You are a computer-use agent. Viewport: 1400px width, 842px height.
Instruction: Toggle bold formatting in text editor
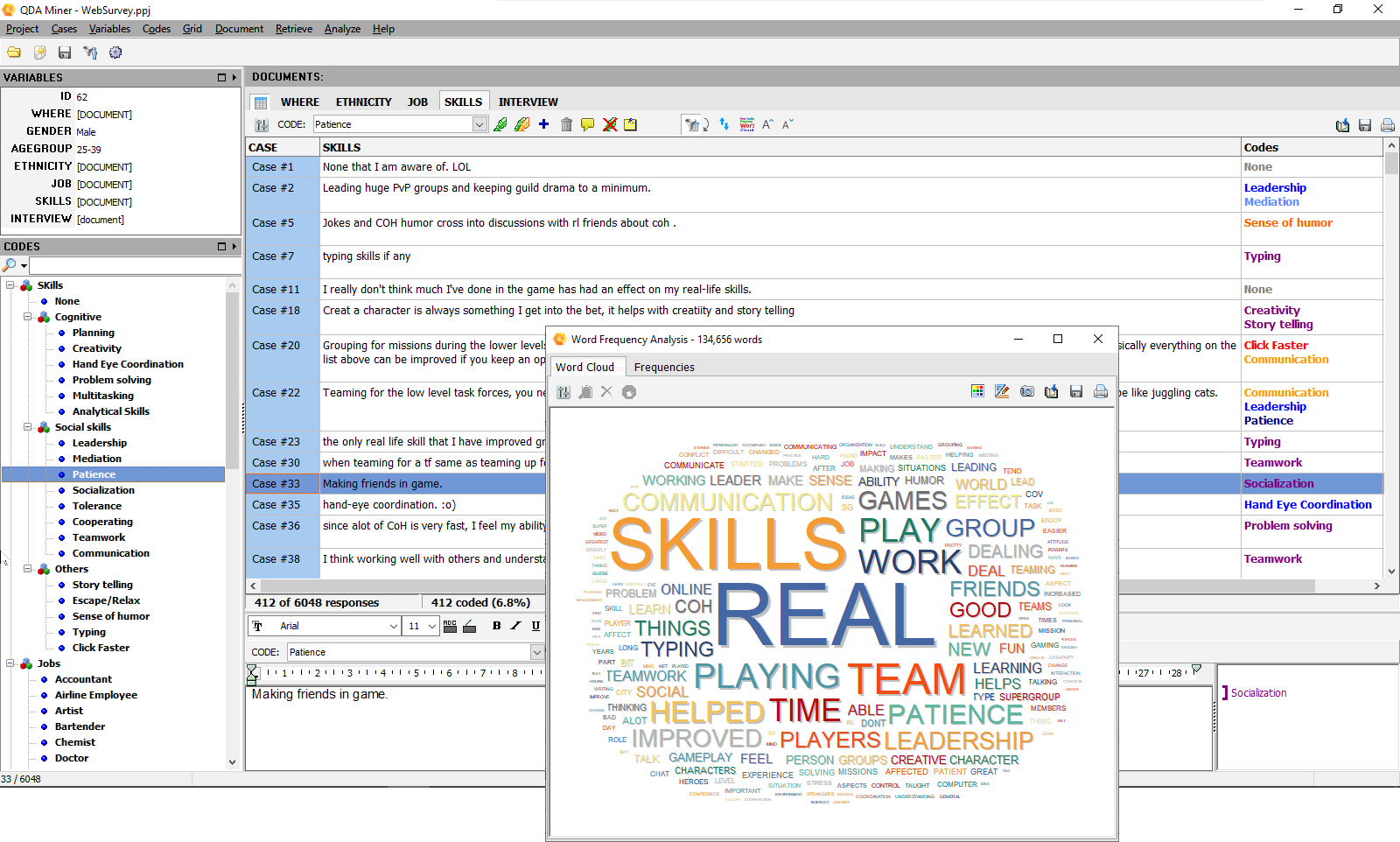pyautogui.click(x=497, y=626)
